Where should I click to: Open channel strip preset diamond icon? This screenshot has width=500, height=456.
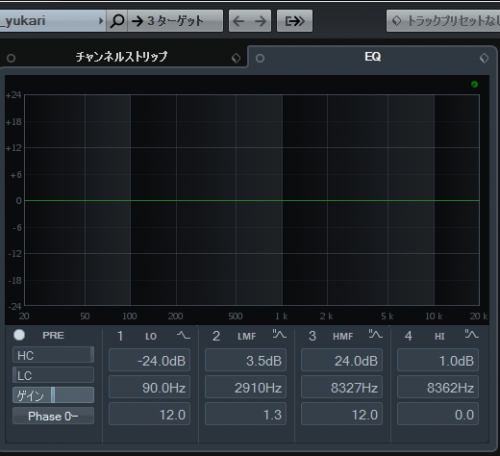(x=236, y=58)
